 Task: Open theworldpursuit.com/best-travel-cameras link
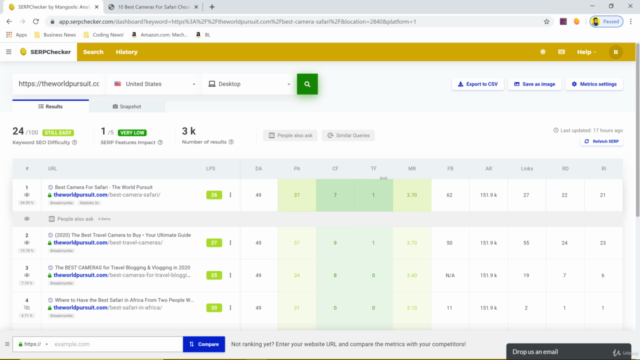pos(108,243)
